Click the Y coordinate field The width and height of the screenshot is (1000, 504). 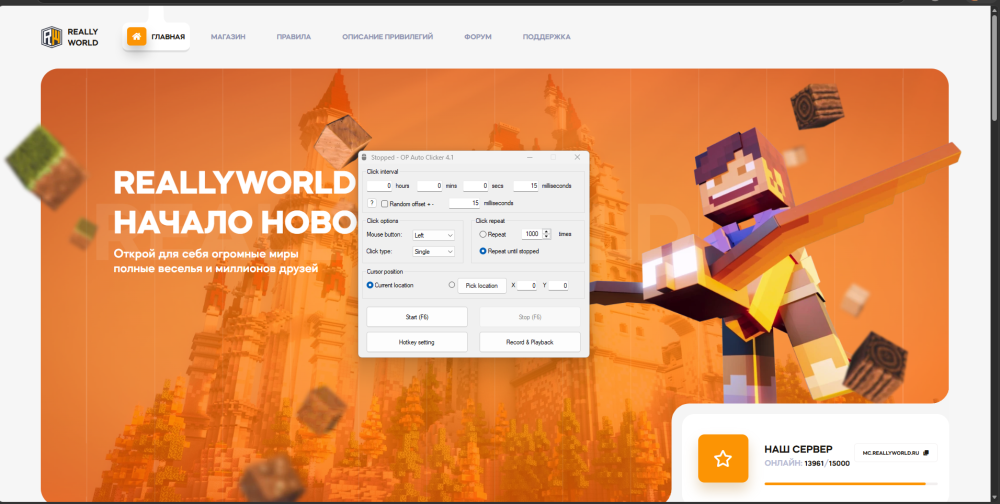tap(558, 286)
